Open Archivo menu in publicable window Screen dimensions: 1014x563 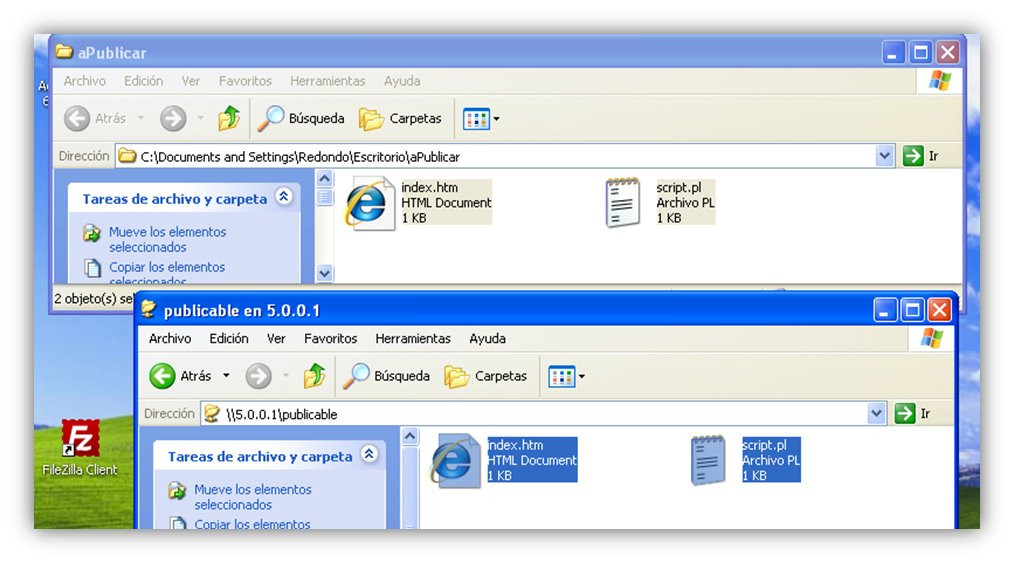170,338
